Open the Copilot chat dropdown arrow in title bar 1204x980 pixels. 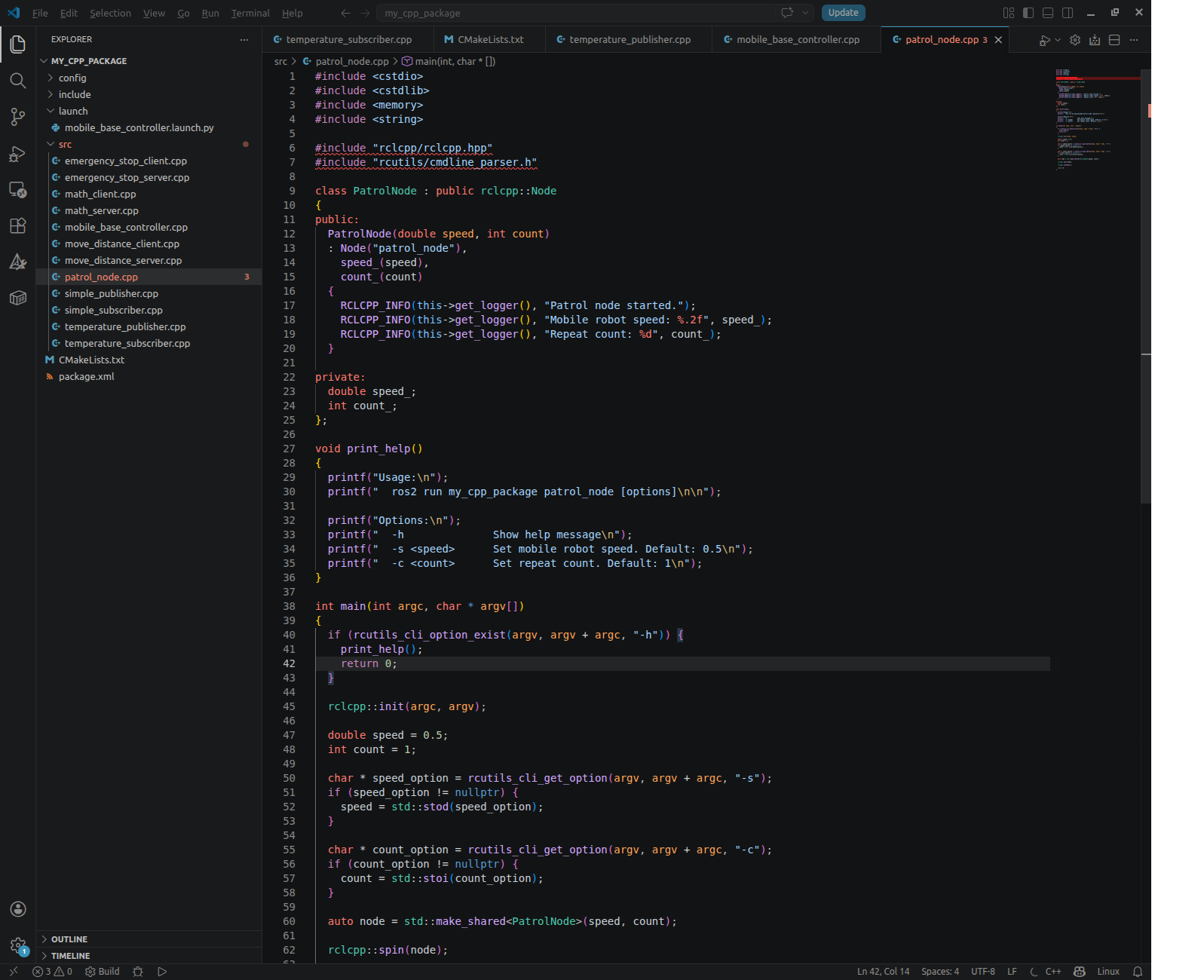(x=805, y=13)
